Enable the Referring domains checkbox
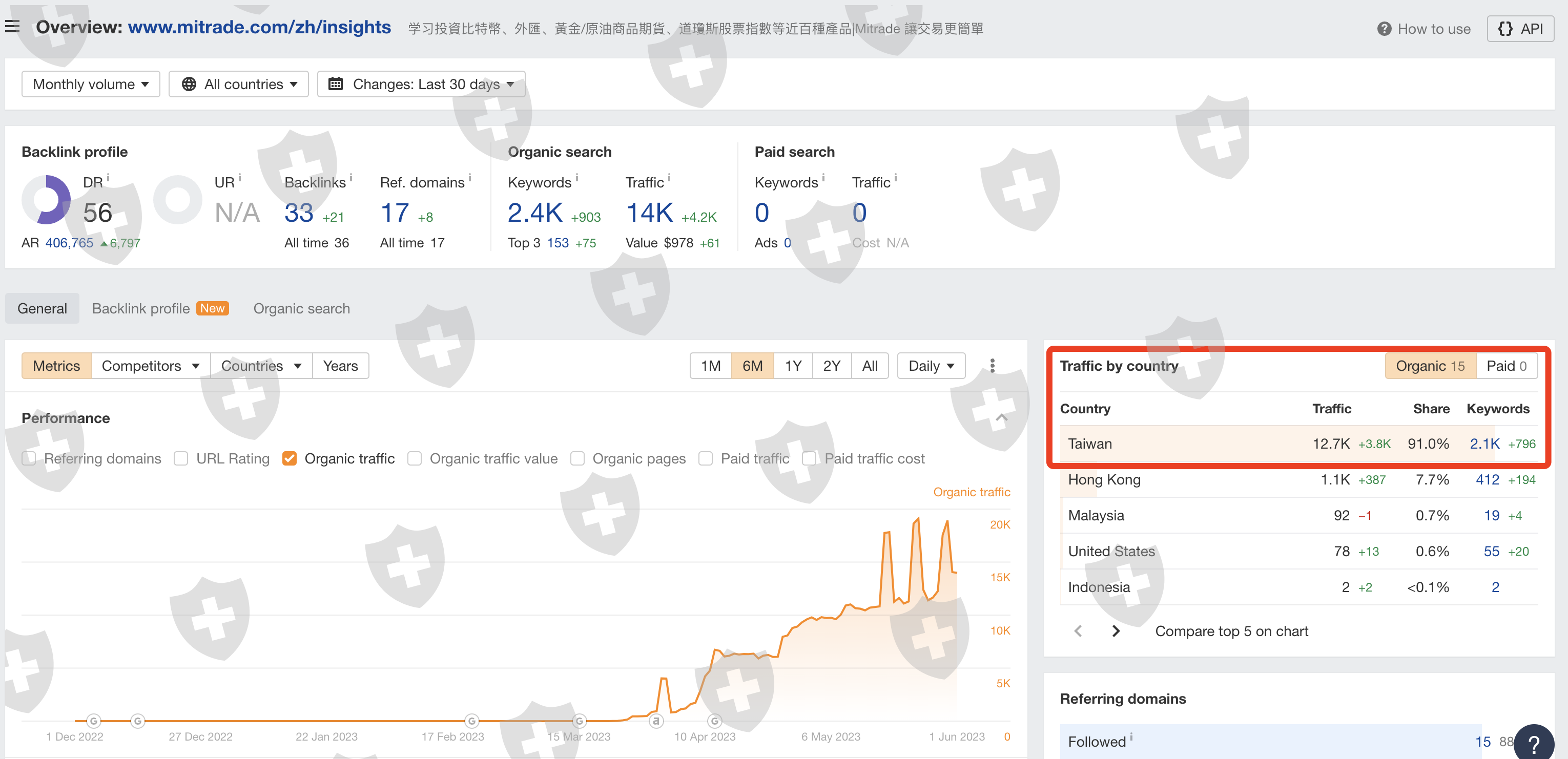This screenshot has height=759, width=1568. click(x=29, y=458)
